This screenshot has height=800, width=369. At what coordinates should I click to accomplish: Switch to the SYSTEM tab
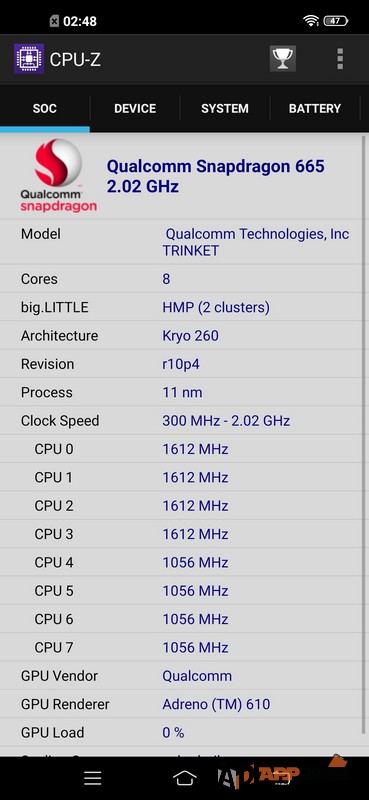(225, 108)
